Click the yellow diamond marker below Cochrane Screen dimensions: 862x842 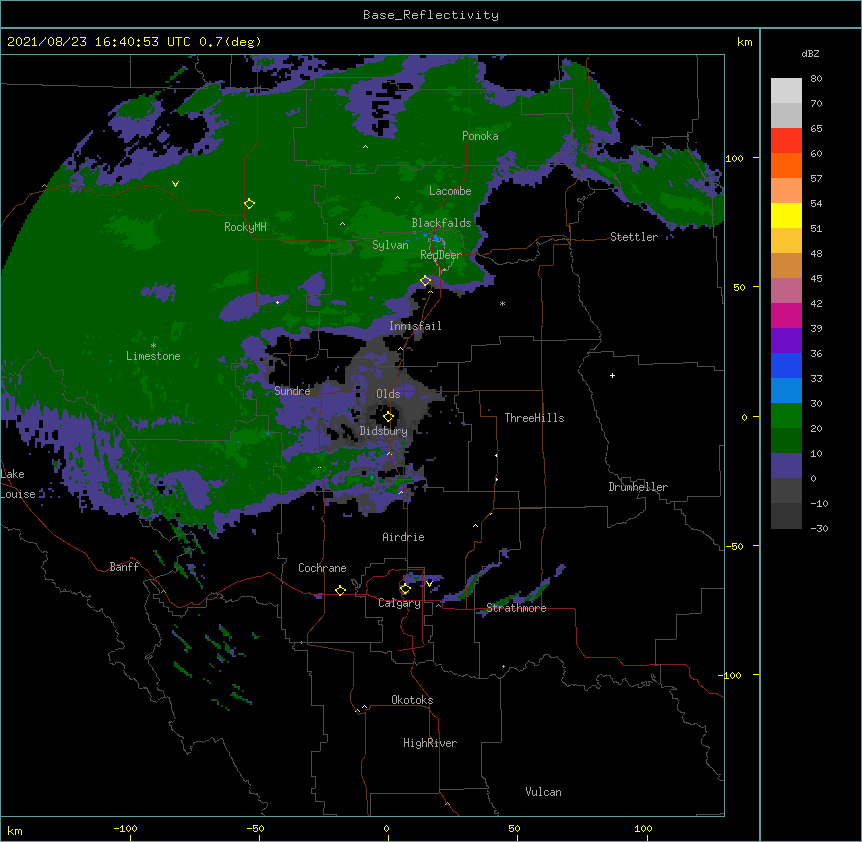click(340, 591)
